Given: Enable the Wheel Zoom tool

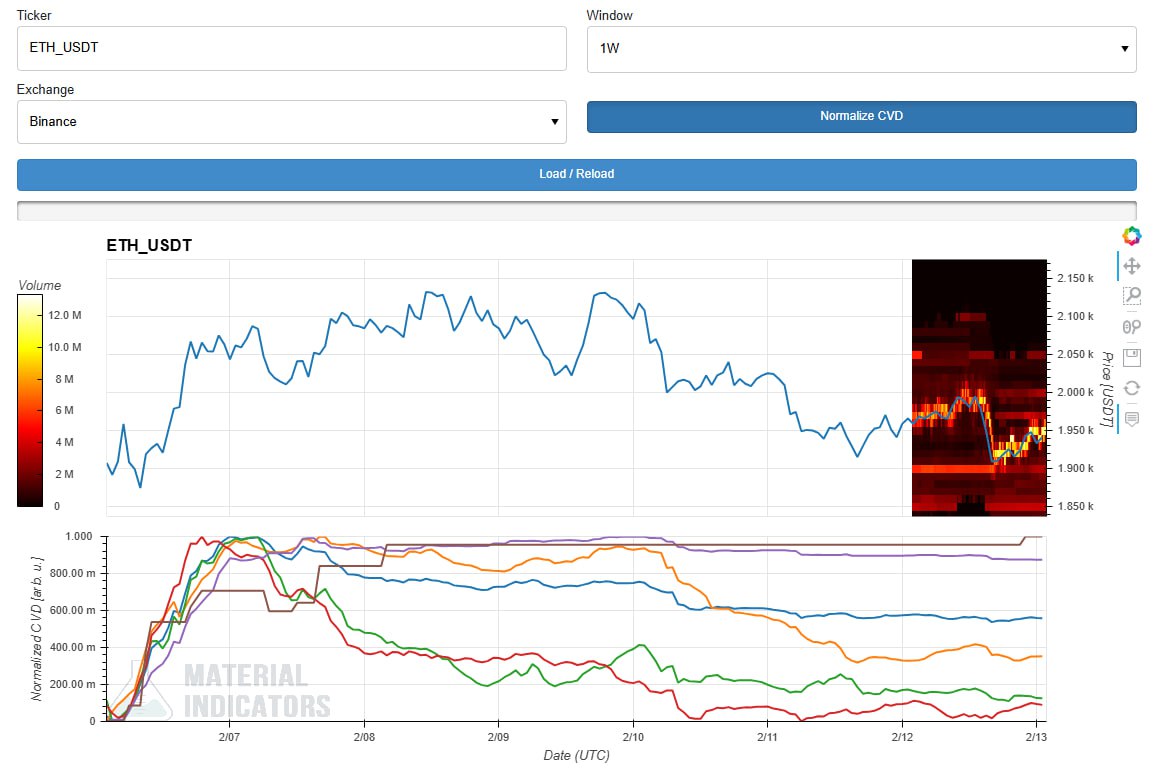Looking at the screenshot, I should 1131,327.
